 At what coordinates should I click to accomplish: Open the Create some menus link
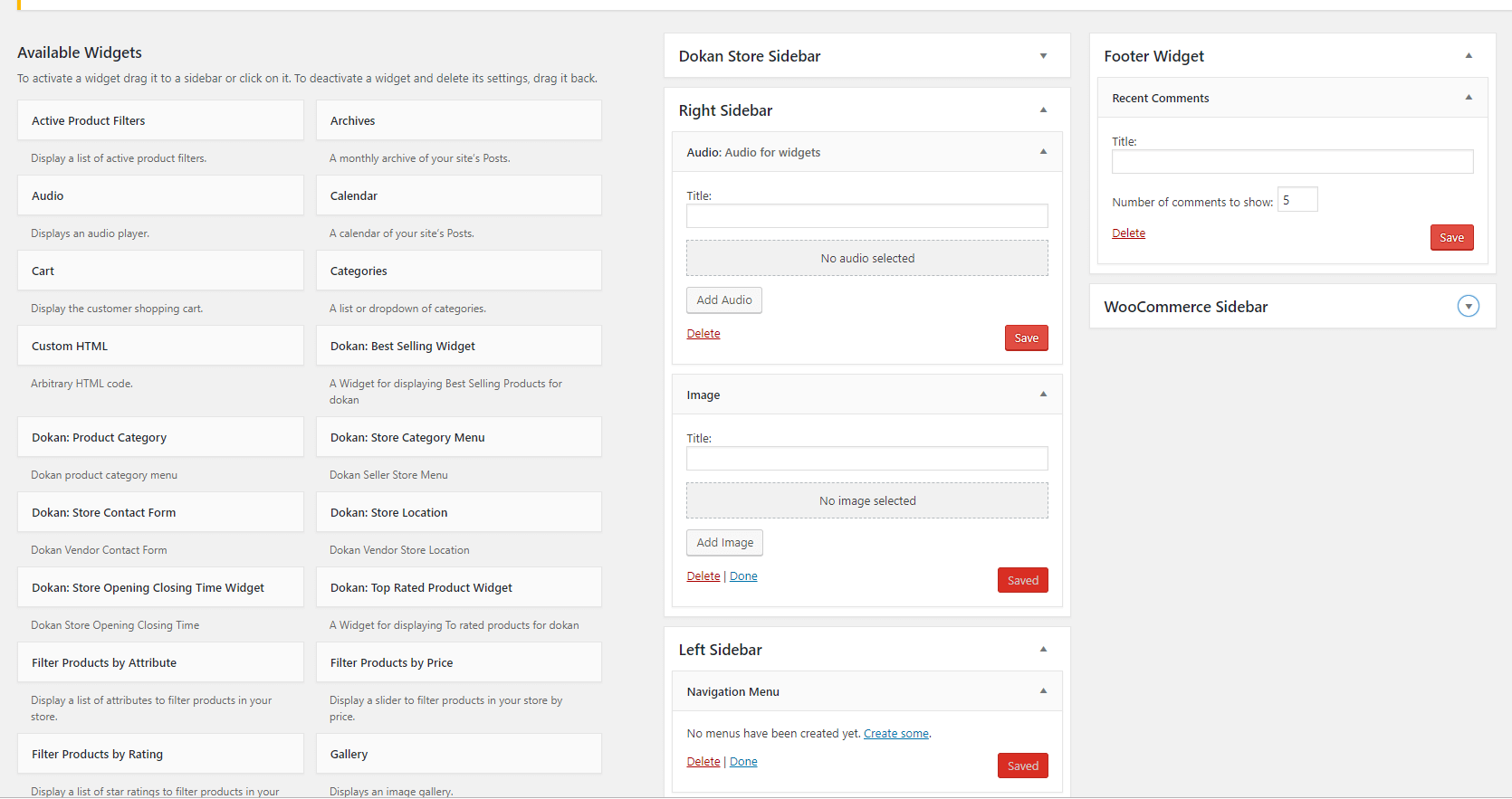[x=896, y=734]
